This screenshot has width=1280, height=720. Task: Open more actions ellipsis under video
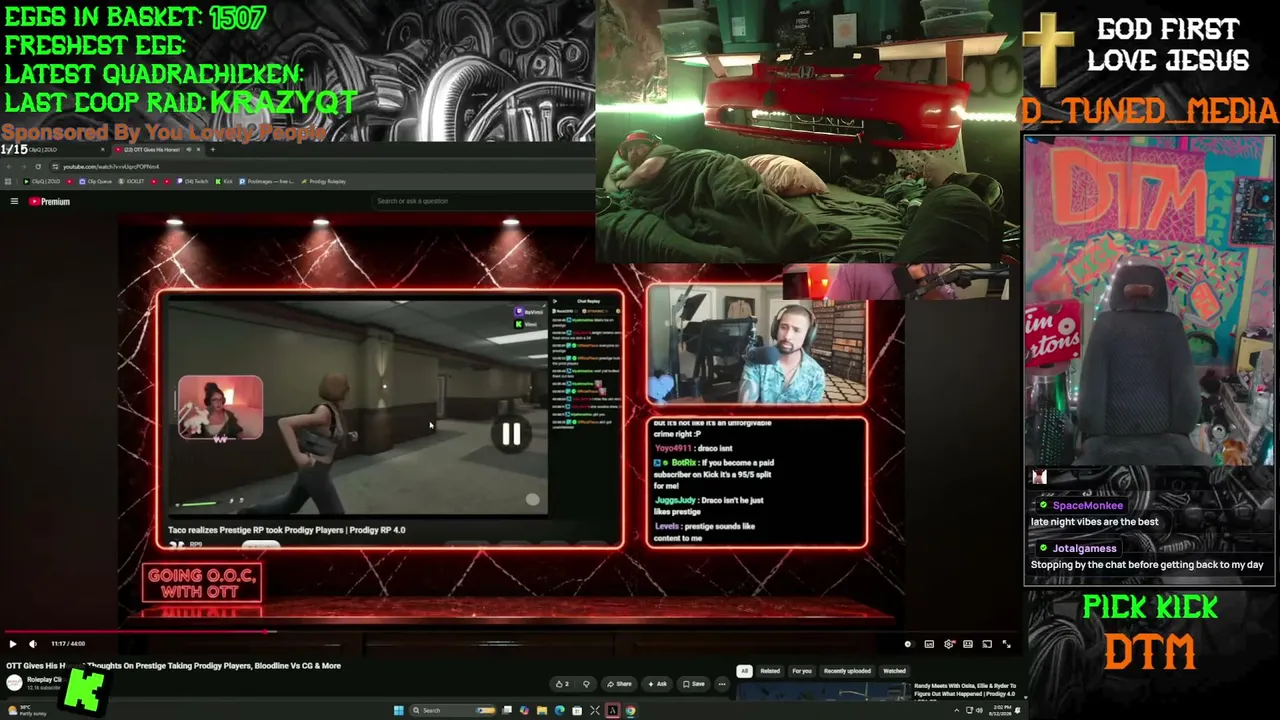(722, 684)
